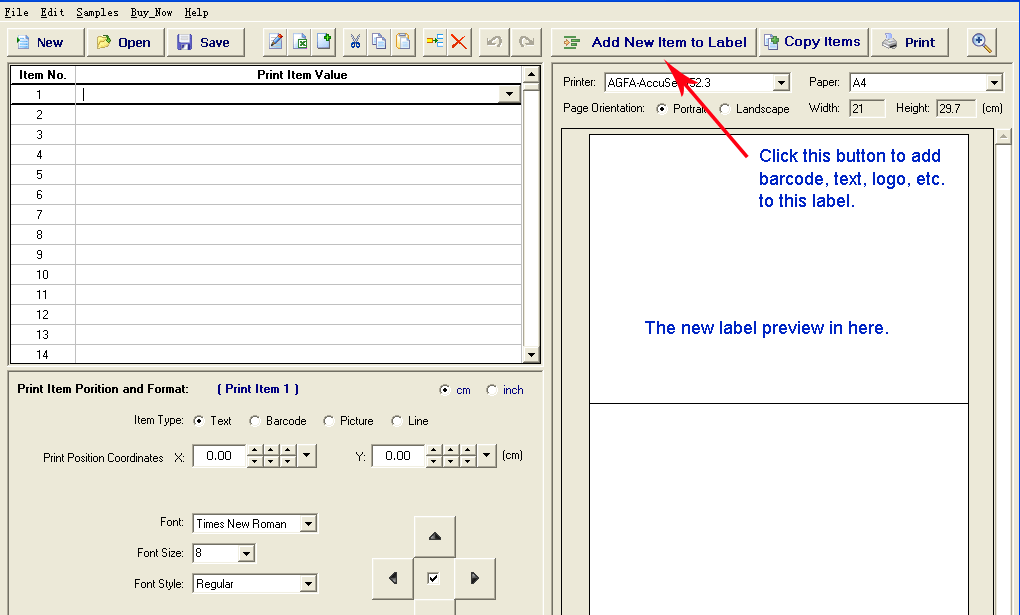Image resolution: width=1020 pixels, height=615 pixels.
Task: Click the red X delete icon
Action: coord(460,42)
